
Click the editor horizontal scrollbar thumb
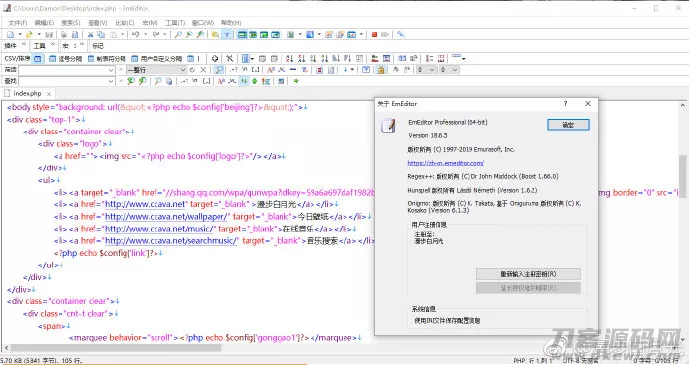116,348
